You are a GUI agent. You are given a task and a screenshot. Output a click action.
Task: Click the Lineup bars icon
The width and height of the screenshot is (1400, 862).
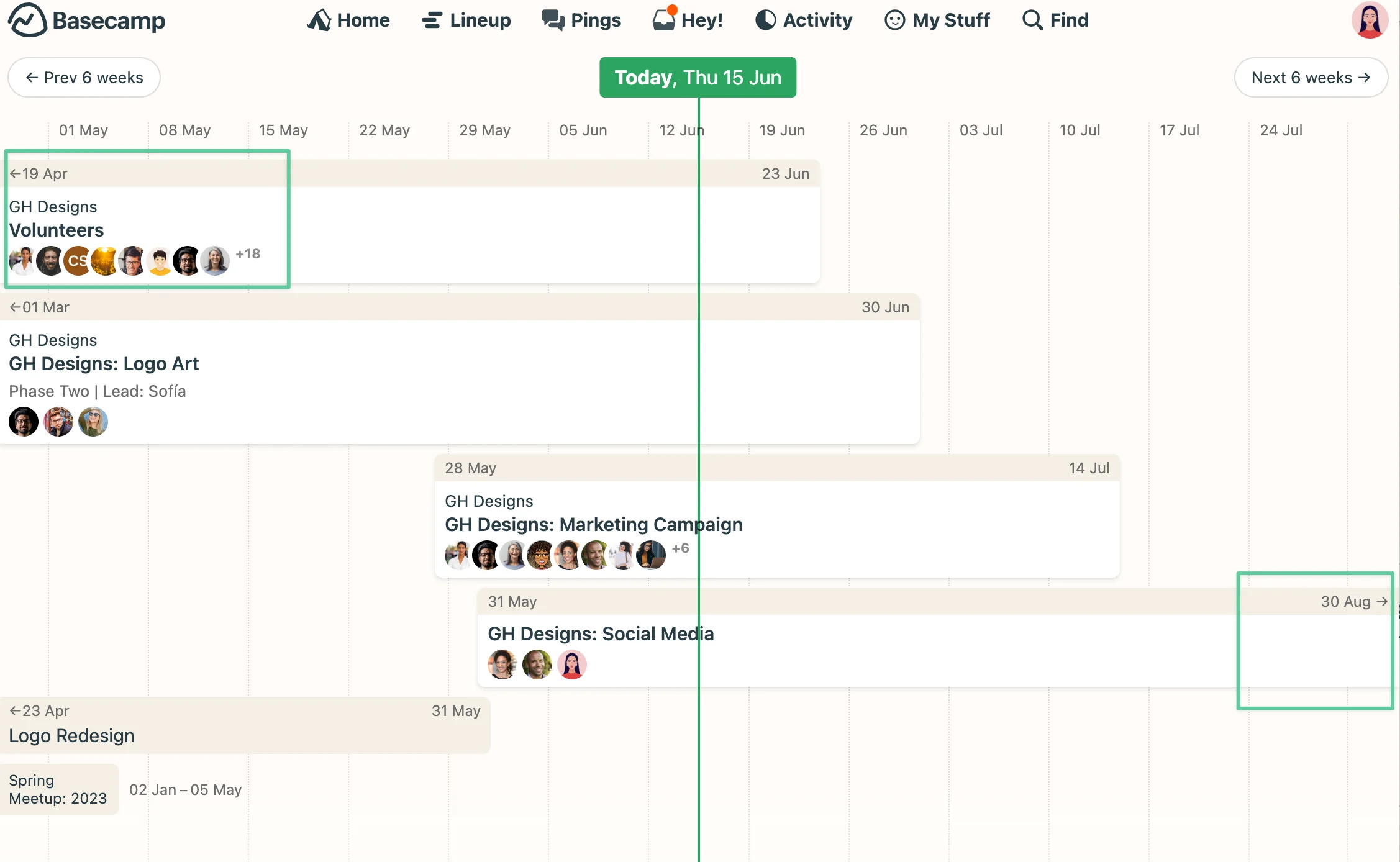pyautogui.click(x=432, y=20)
